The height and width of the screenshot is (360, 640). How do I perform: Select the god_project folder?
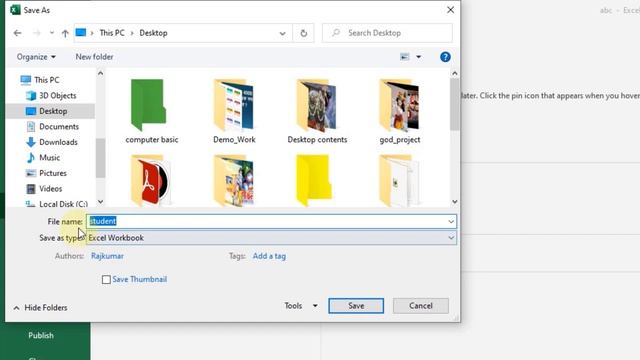[400, 111]
